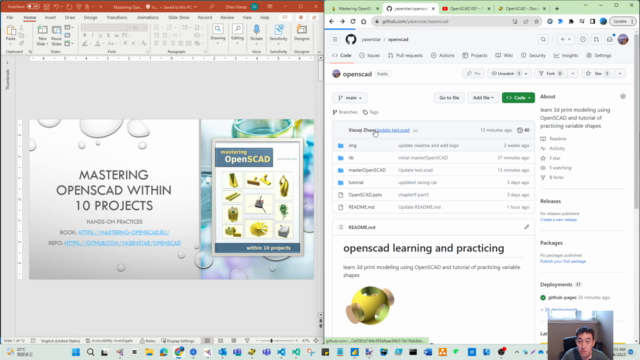Click GitHub pull requests header icon

(596, 39)
